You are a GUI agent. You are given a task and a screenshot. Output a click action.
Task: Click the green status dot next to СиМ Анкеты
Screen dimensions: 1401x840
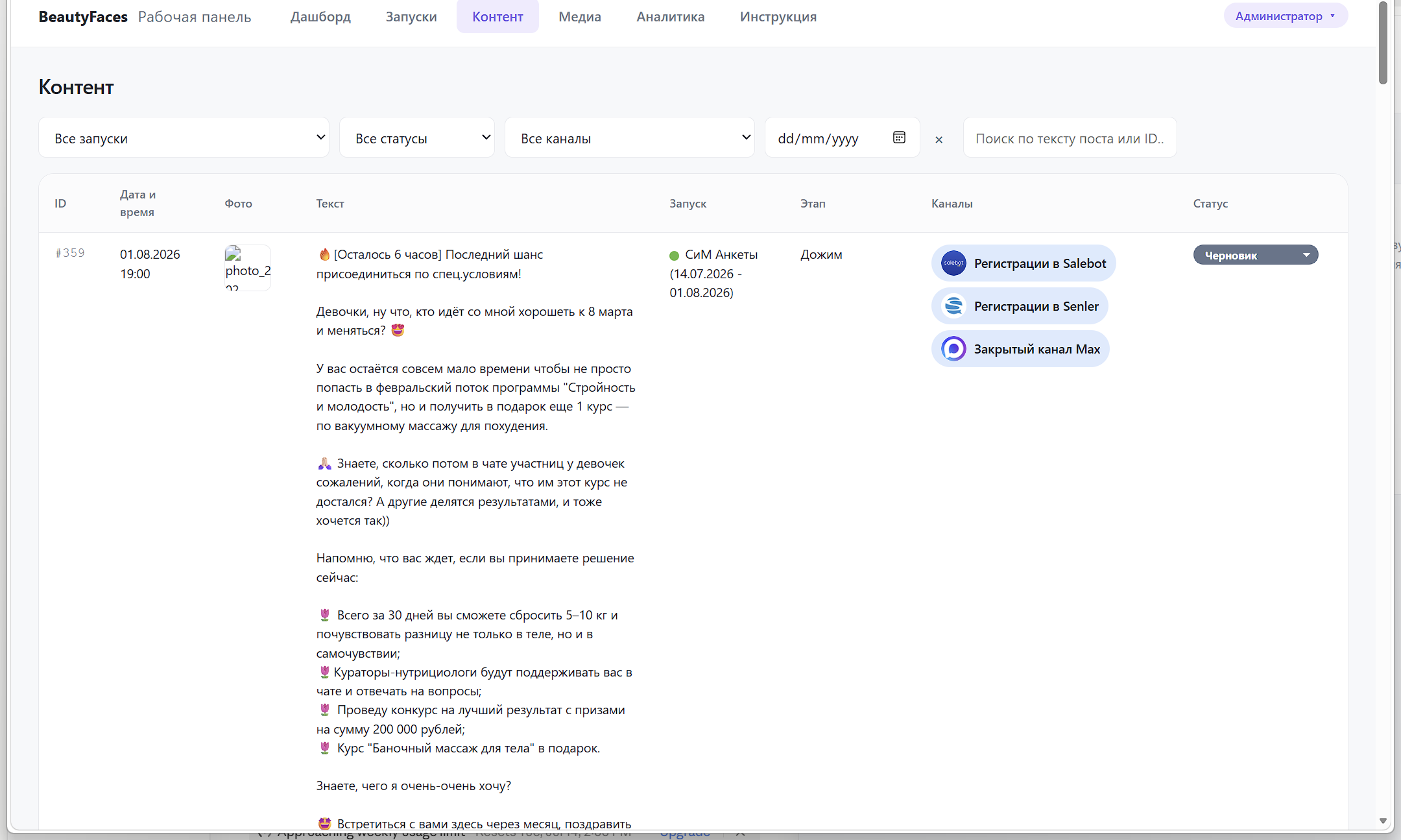point(675,256)
